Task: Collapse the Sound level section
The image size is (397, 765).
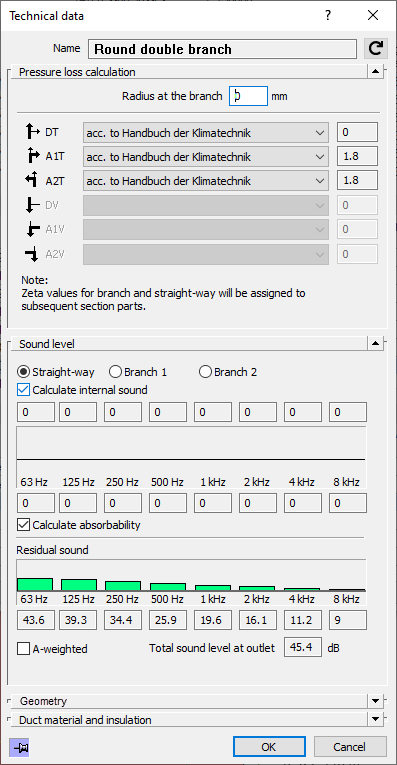Action: click(x=375, y=343)
